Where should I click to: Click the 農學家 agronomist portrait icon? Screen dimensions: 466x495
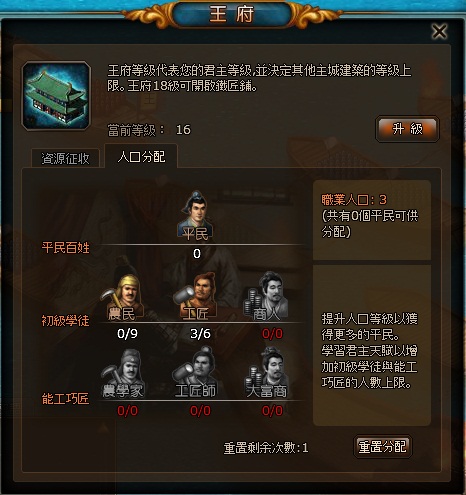coord(123,374)
